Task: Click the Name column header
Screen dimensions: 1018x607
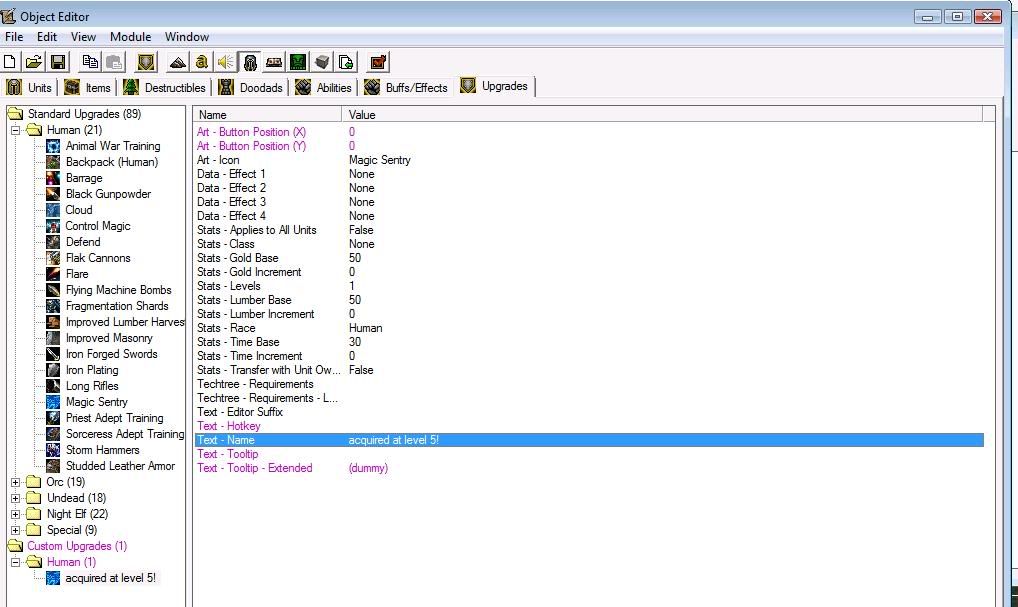Action: pyautogui.click(x=267, y=115)
